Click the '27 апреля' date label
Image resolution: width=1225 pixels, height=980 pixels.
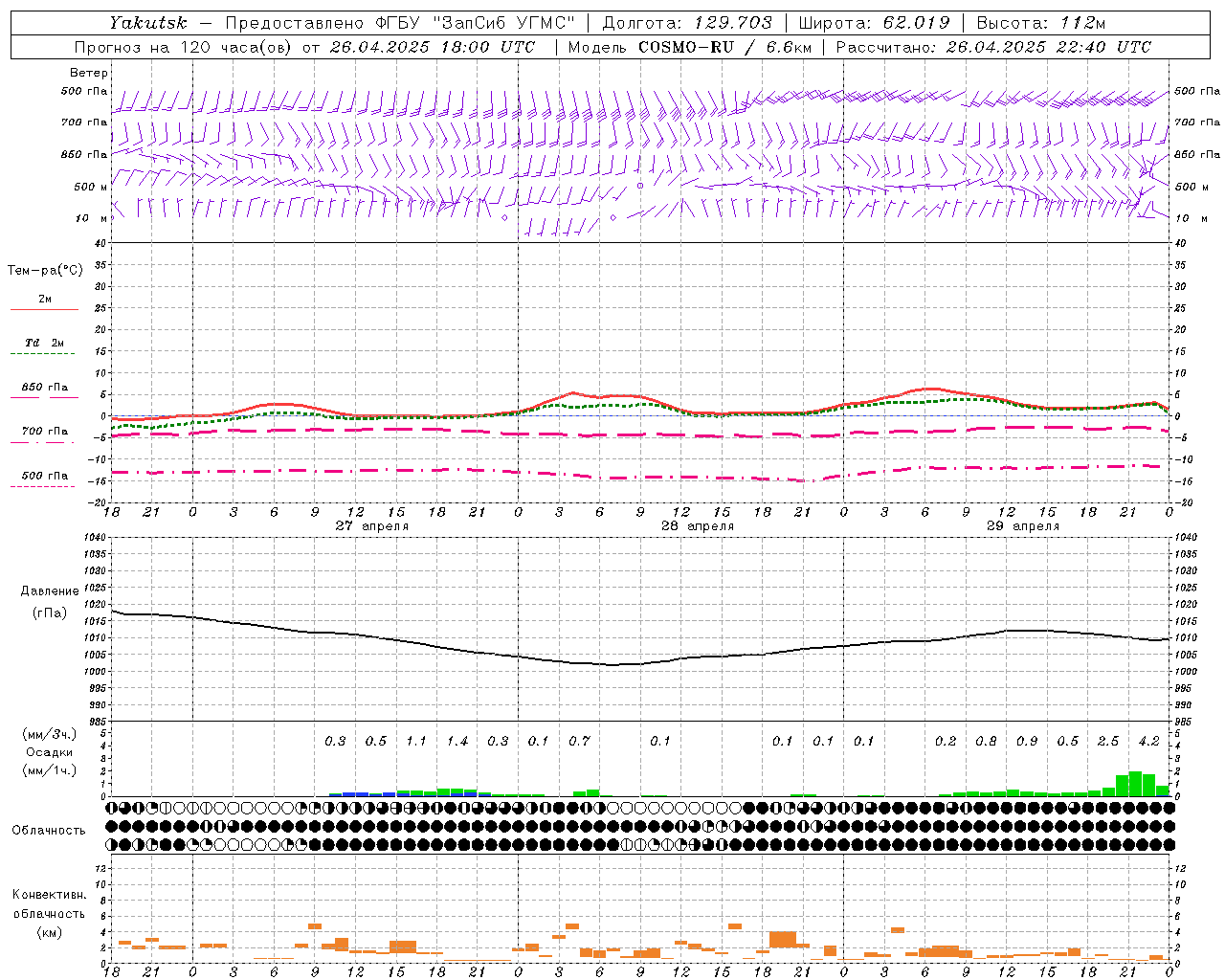click(371, 526)
